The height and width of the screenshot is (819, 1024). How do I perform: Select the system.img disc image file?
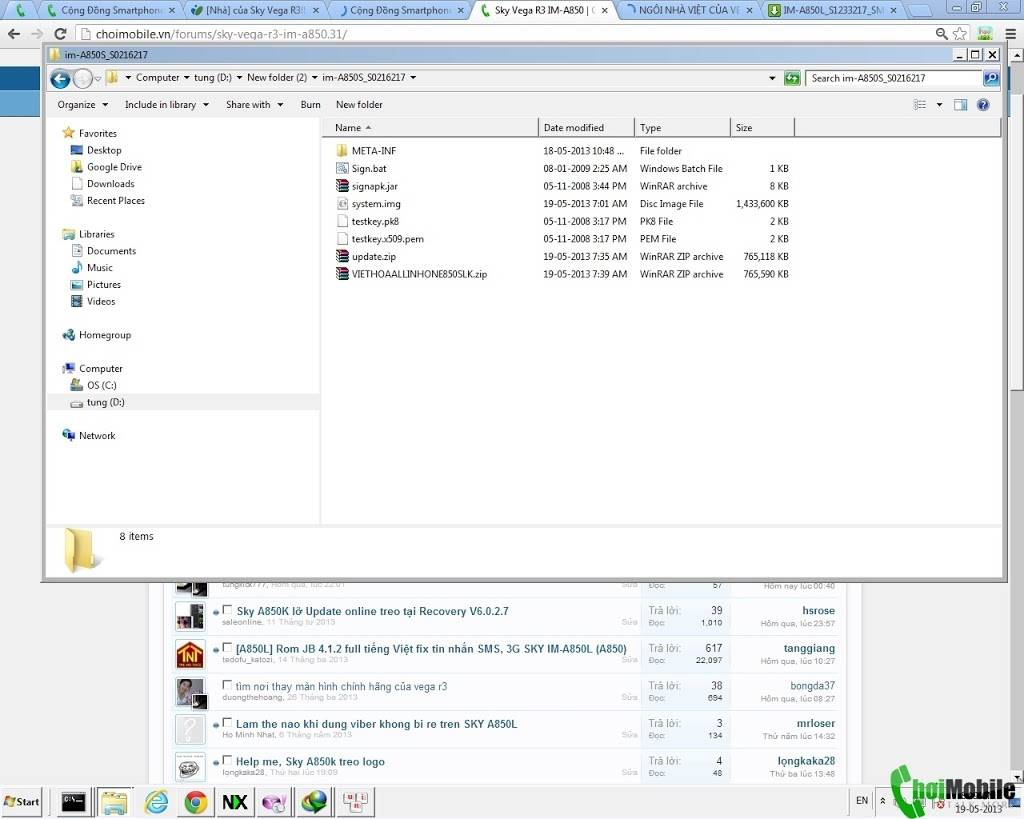[376, 204]
